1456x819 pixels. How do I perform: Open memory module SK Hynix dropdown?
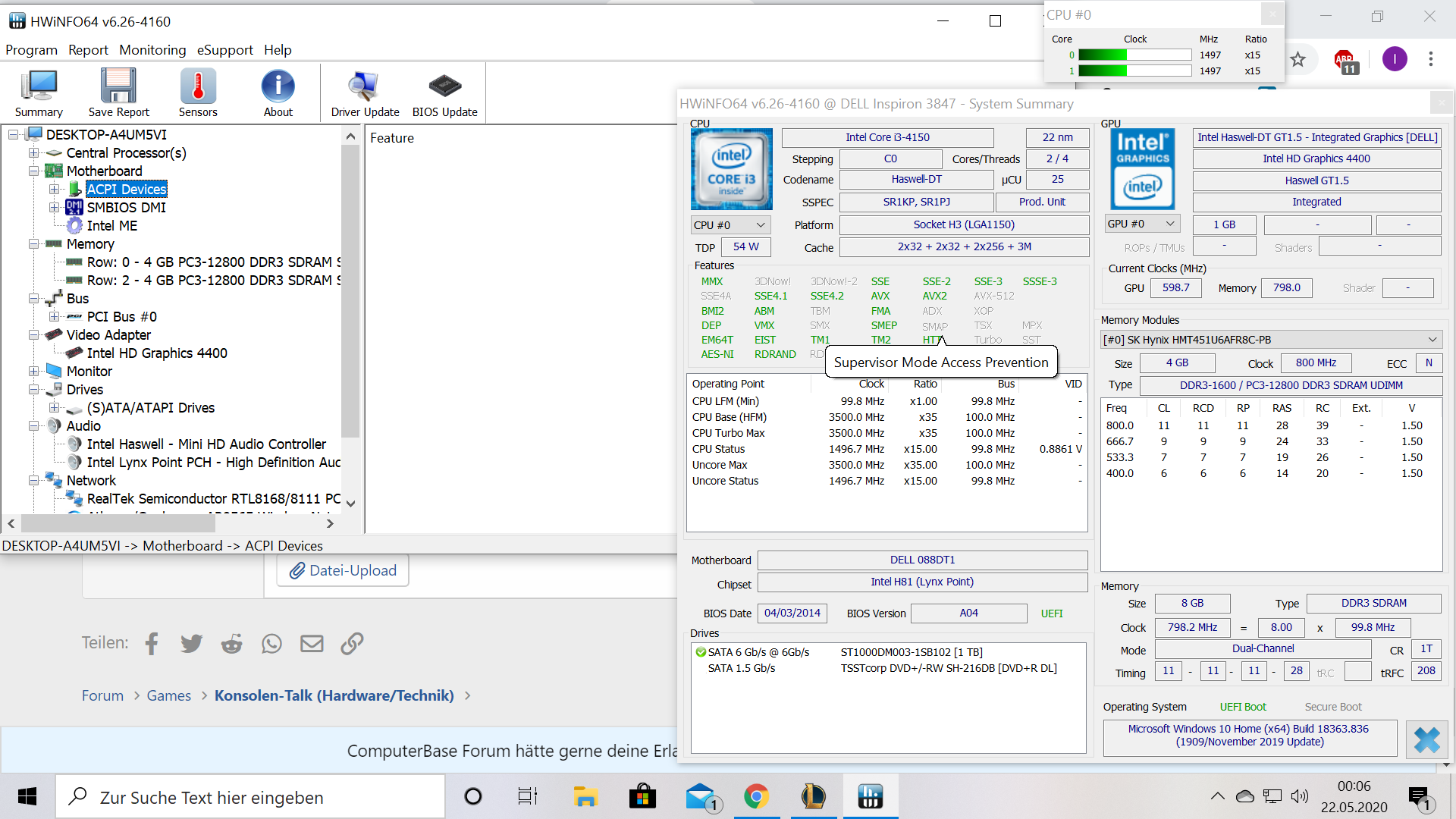click(1271, 340)
